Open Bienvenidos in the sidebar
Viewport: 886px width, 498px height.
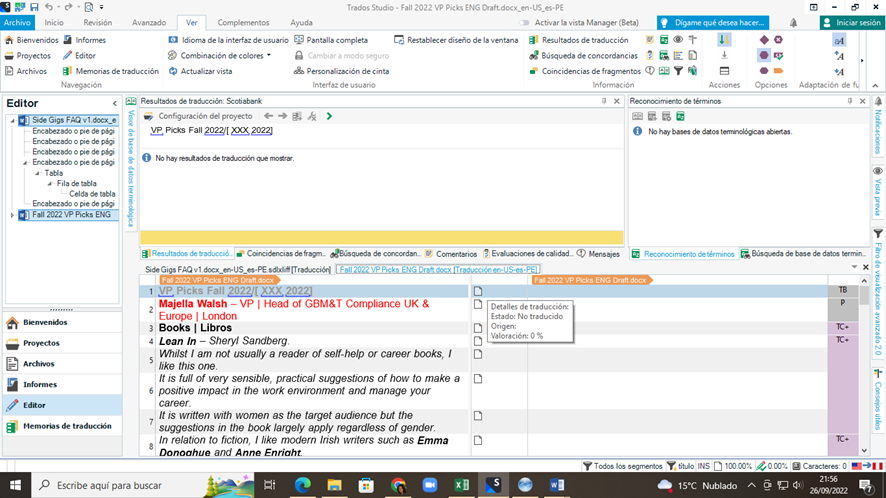coord(62,322)
